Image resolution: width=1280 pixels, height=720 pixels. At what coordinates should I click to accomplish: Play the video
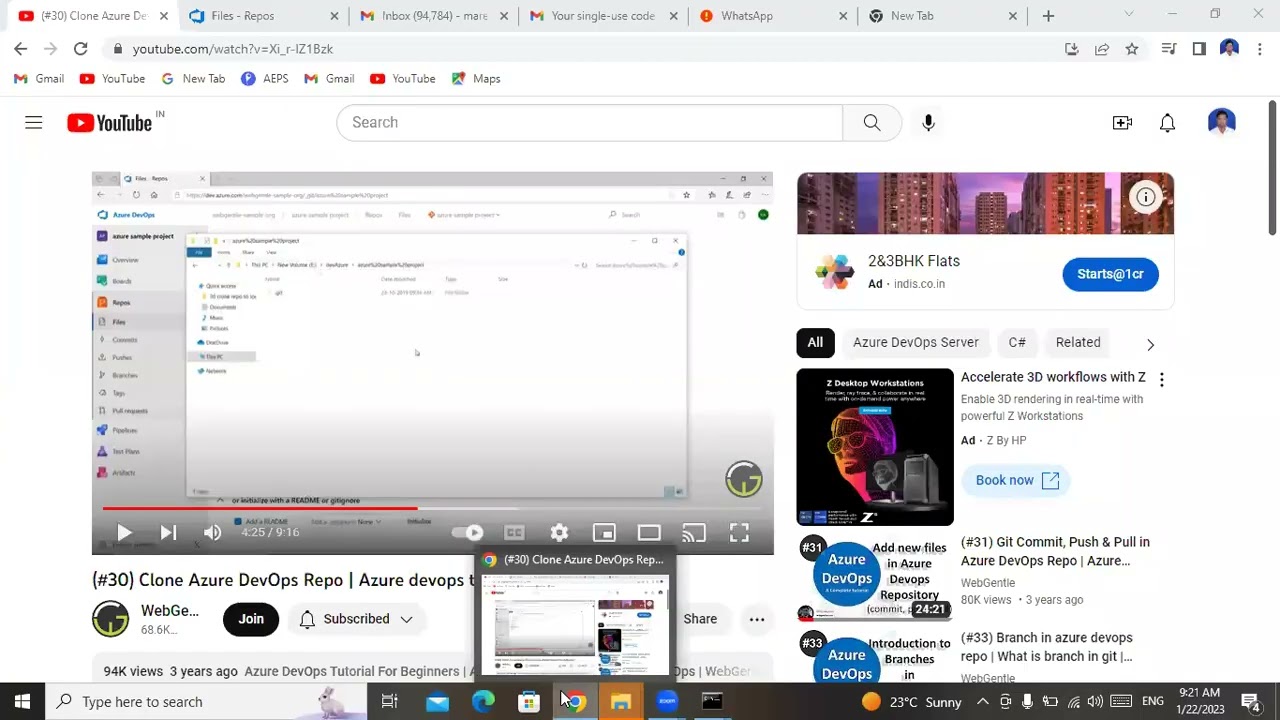tap(124, 533)
